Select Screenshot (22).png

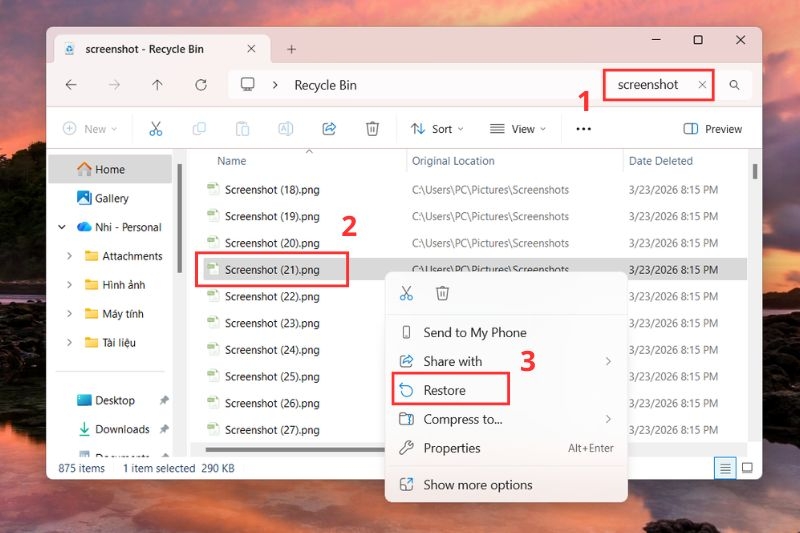tap(272, 296)
